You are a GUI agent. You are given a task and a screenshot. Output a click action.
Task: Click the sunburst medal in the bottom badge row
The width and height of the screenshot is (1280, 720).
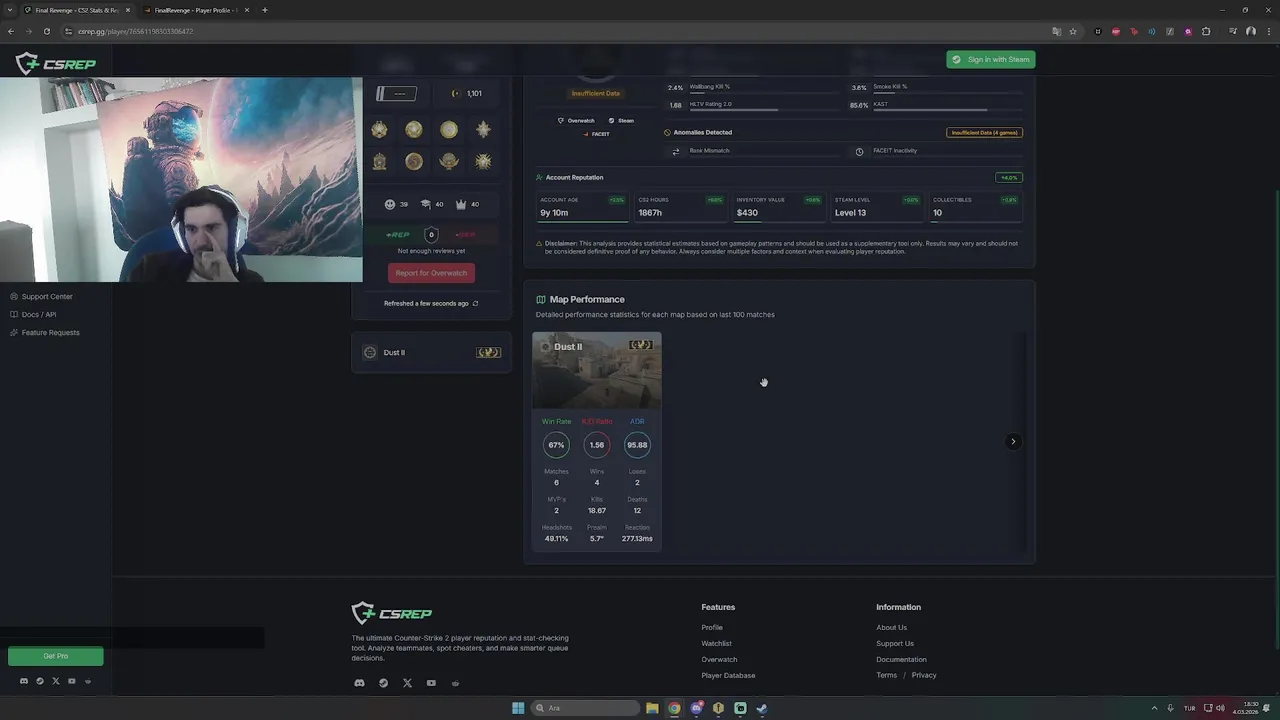pyautogui.click(x=483, y=161)
